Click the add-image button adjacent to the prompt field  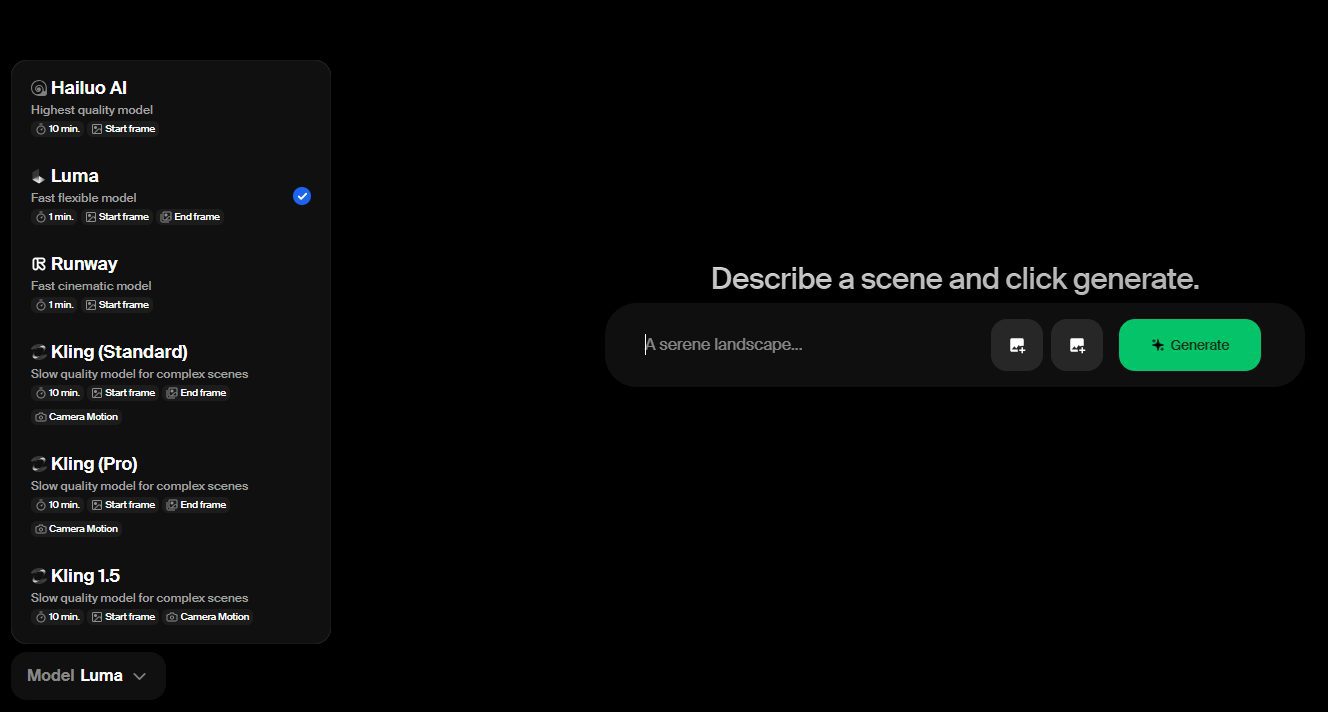(1017, 345)
